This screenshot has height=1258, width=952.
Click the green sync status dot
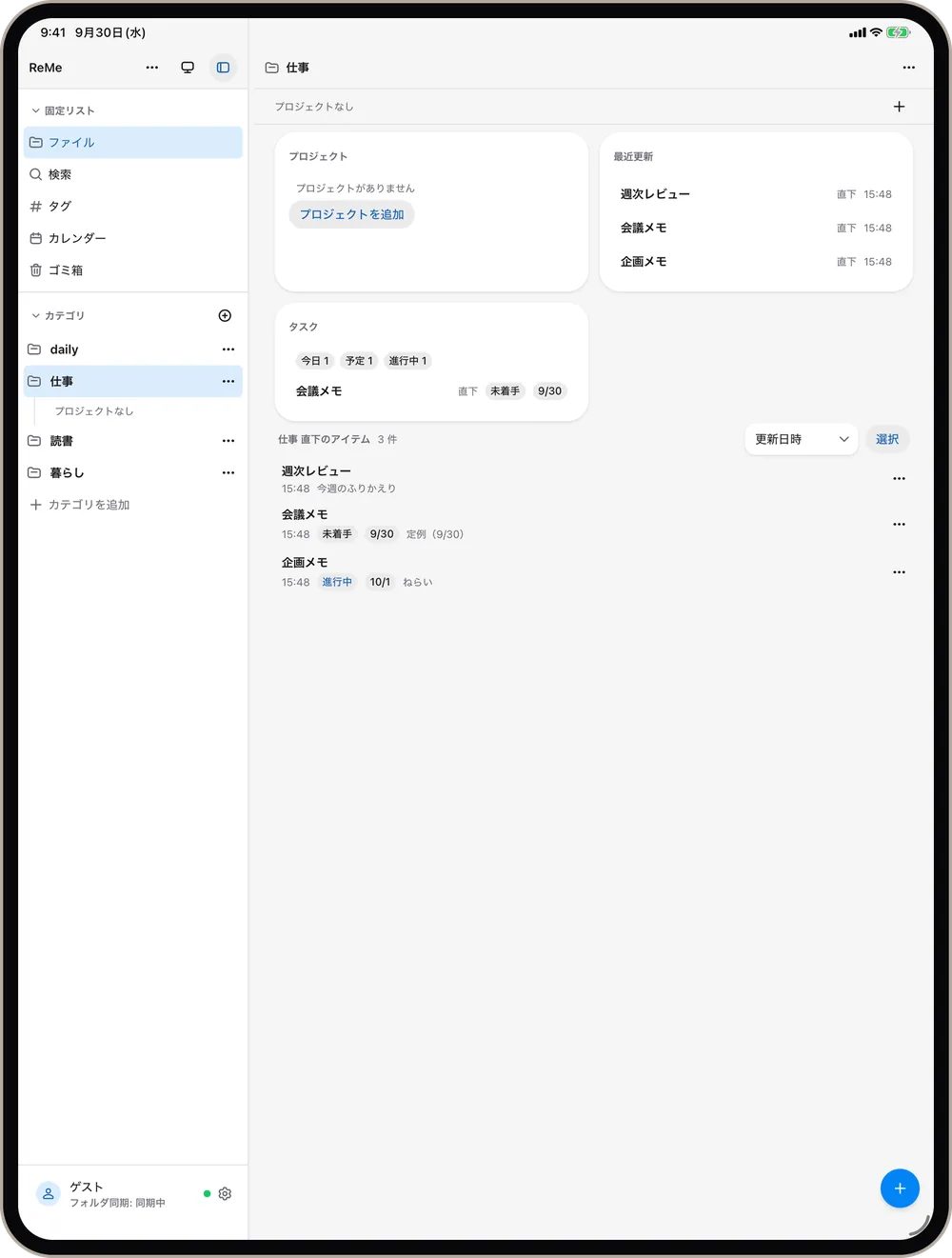[207, 1193]
